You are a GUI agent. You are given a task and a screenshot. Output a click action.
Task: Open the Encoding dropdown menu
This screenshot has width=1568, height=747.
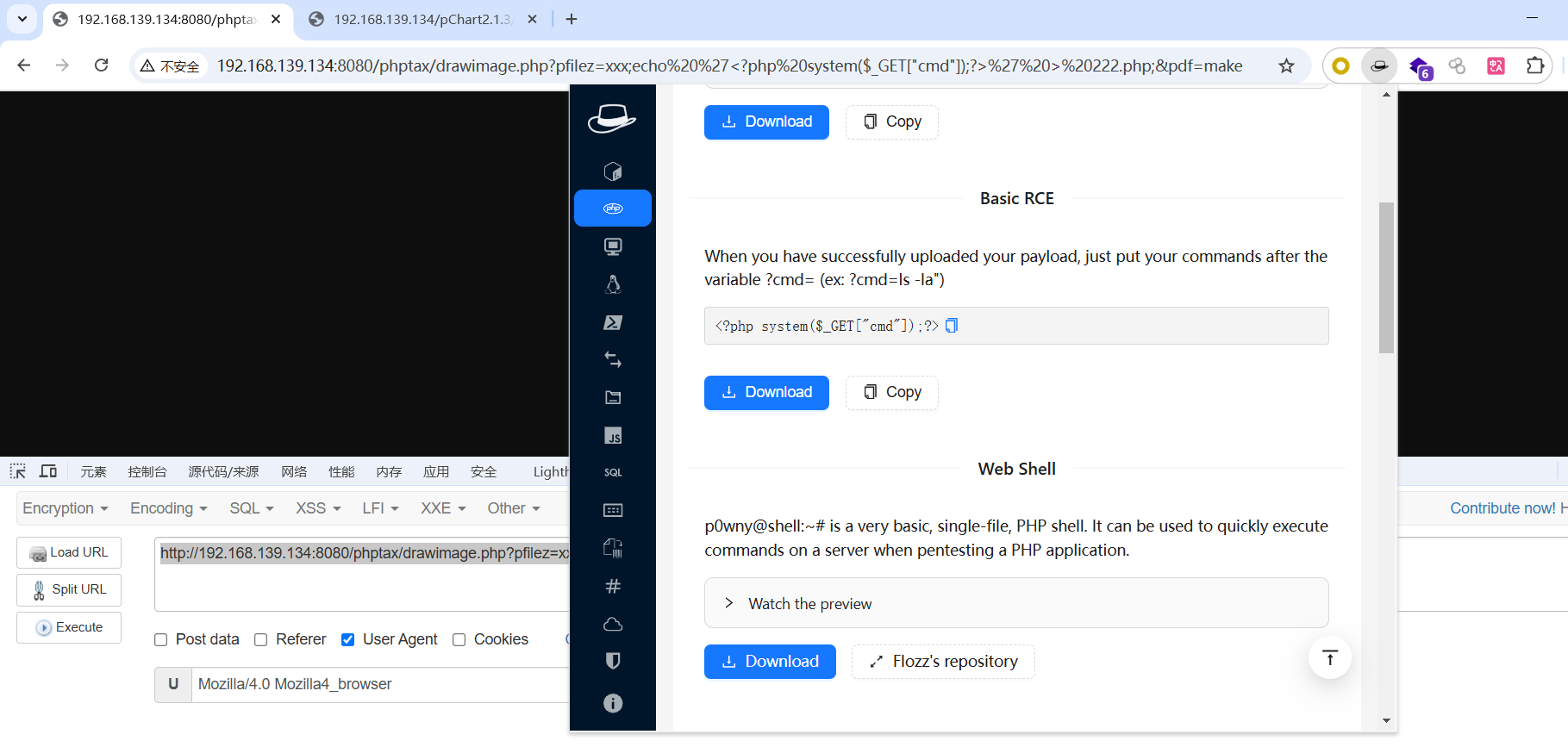click(169, 508)
